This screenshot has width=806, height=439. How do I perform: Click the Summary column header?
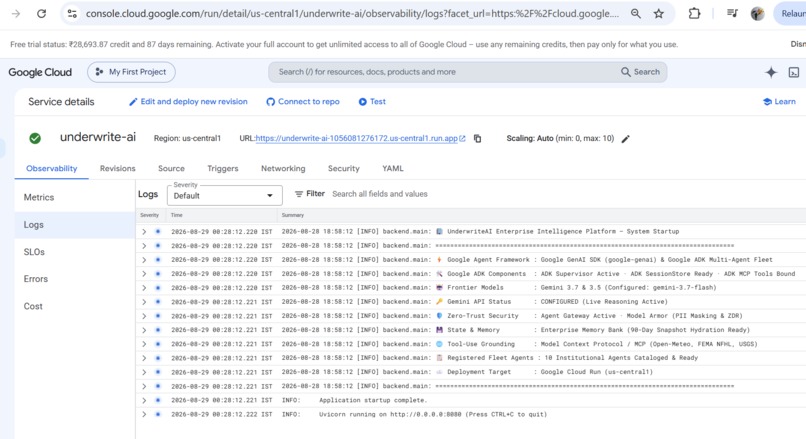point(292,215)
